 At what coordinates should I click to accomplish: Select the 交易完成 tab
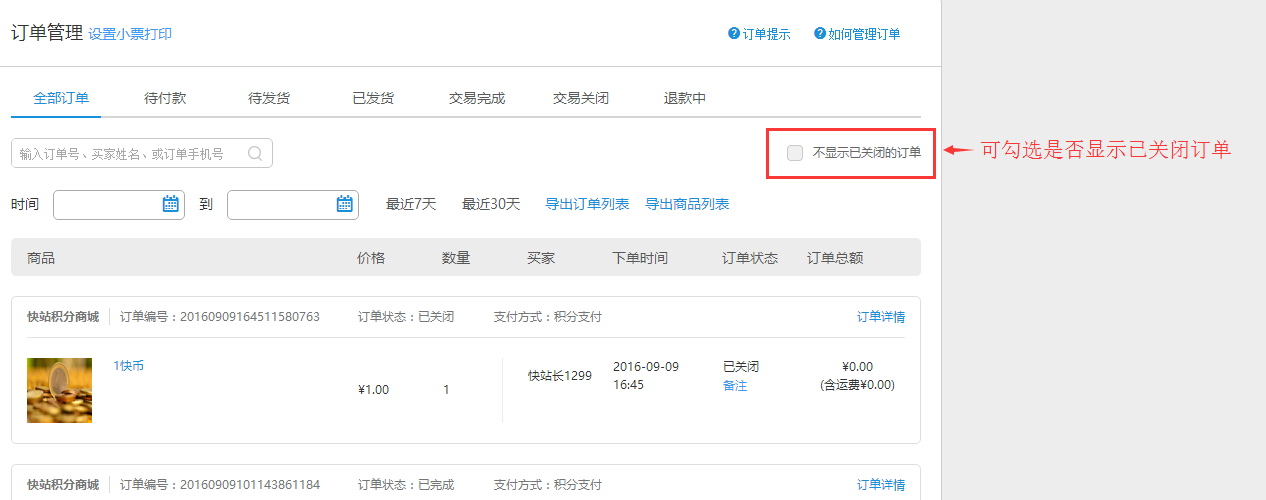[477, 98]
